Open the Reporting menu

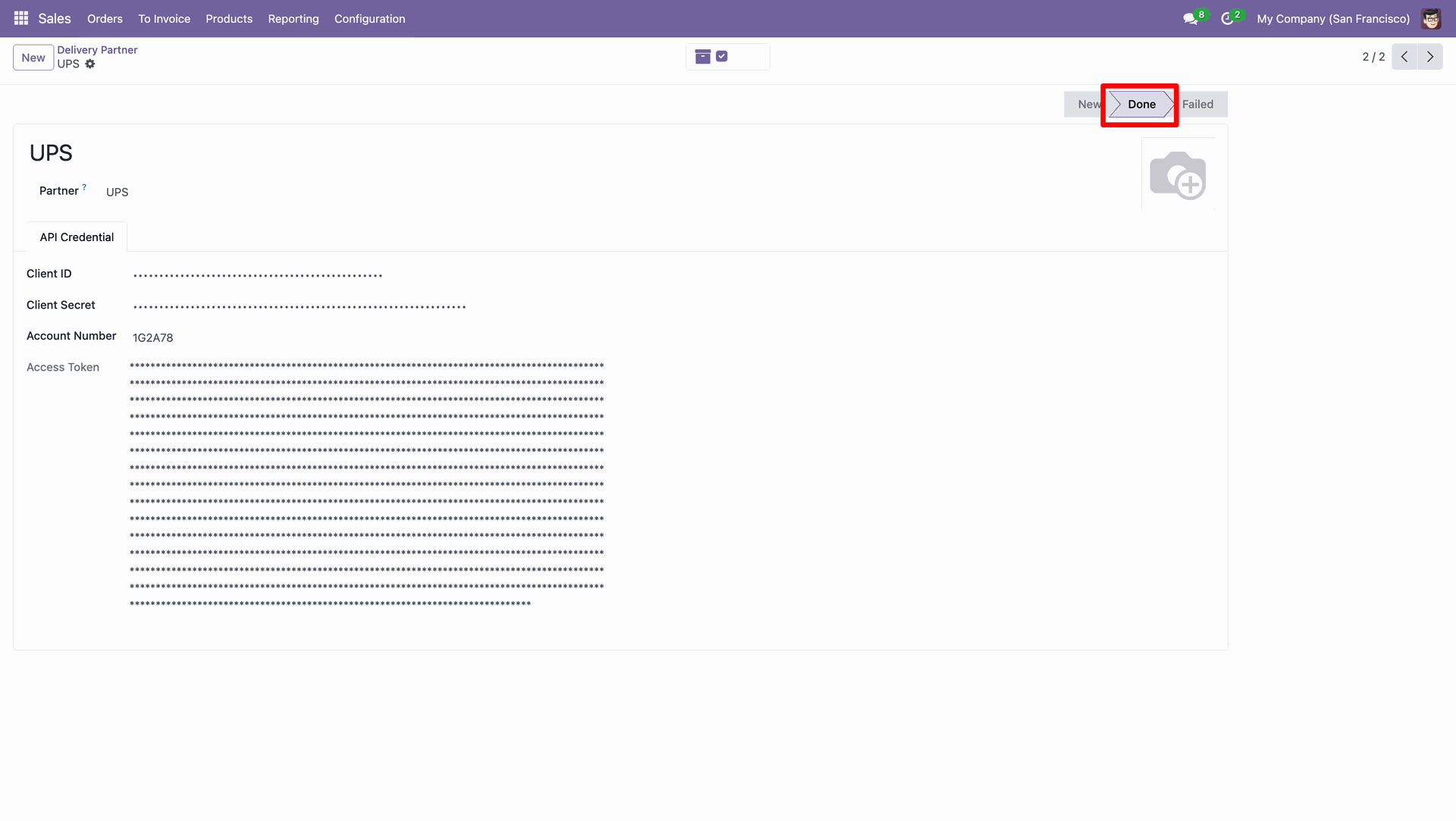pyautogui.click(x=293, y=19)
